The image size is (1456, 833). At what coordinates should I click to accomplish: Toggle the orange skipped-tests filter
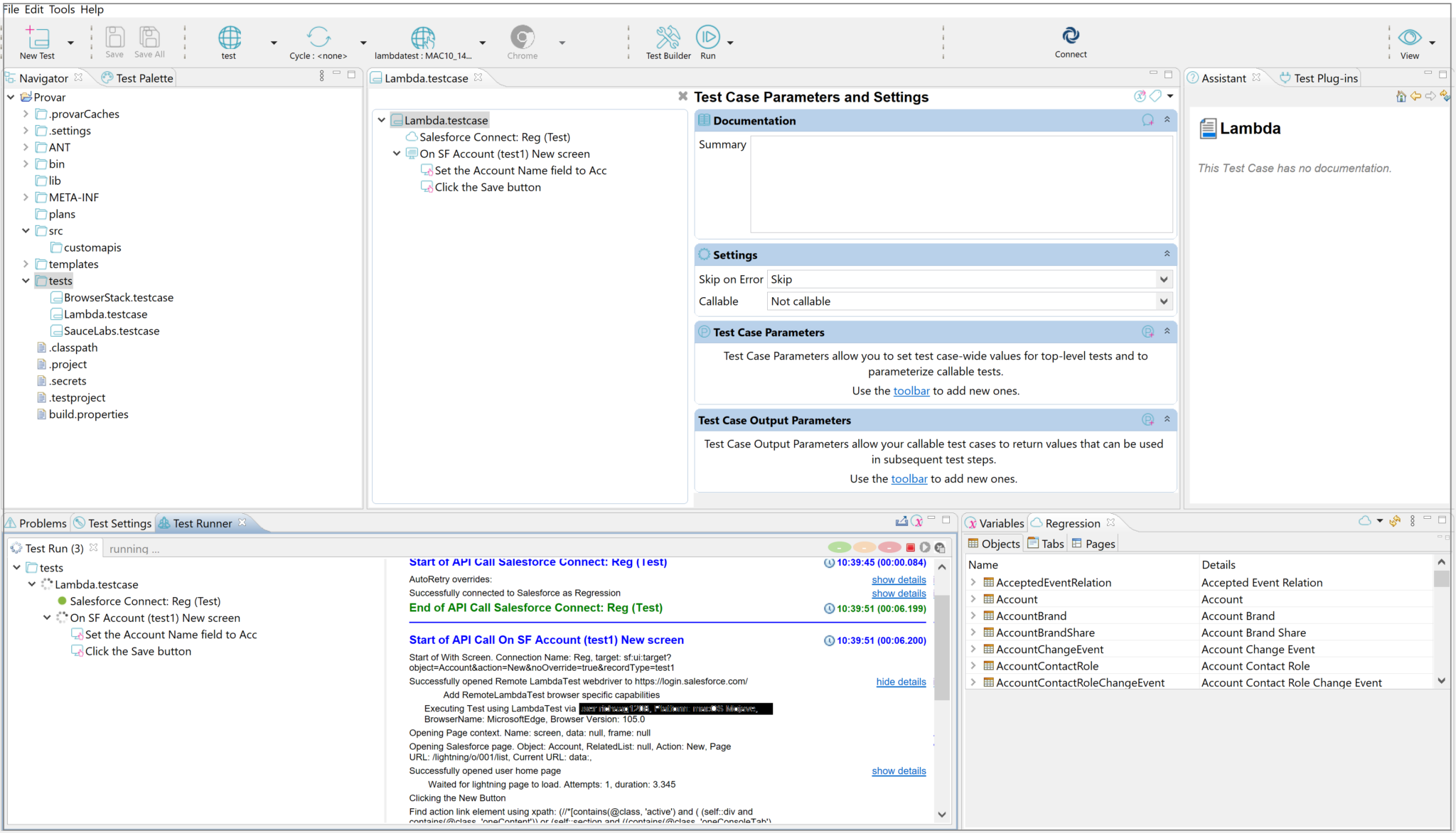[864, 547]
